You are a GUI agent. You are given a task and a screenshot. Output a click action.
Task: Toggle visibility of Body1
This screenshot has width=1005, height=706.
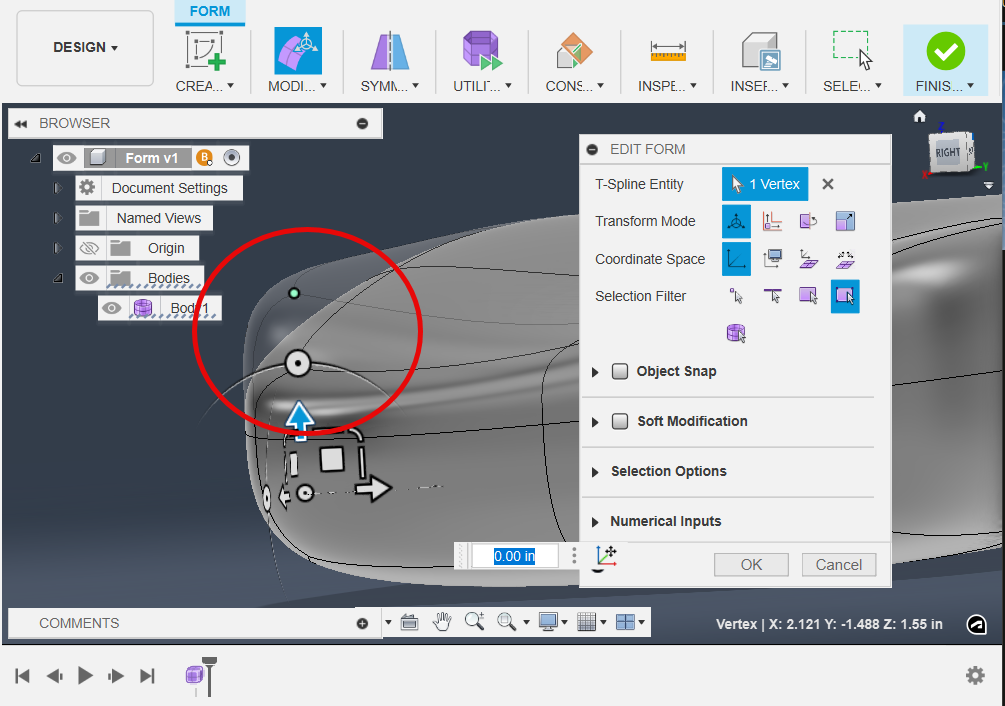point(111,308)
